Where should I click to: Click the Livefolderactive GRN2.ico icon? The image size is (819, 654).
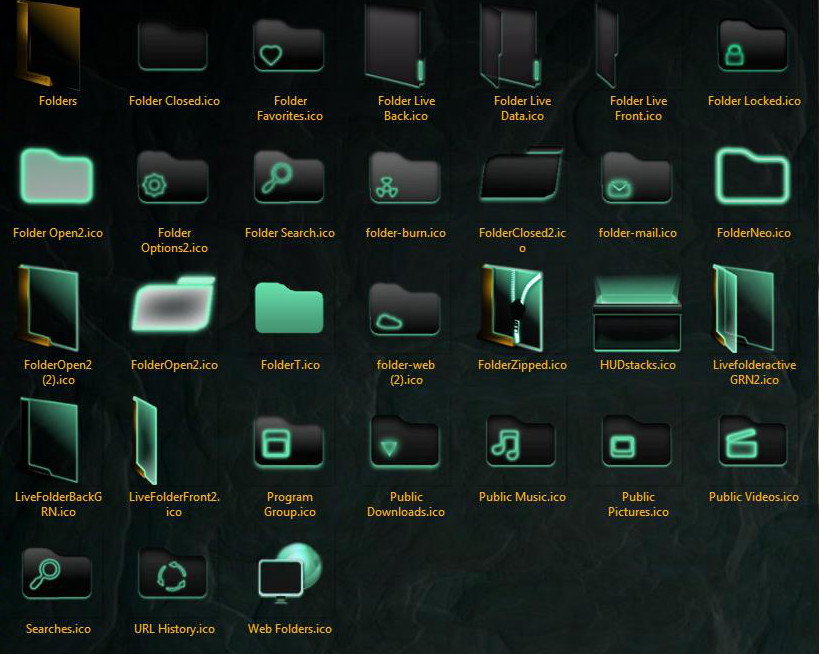pos(744,308)
